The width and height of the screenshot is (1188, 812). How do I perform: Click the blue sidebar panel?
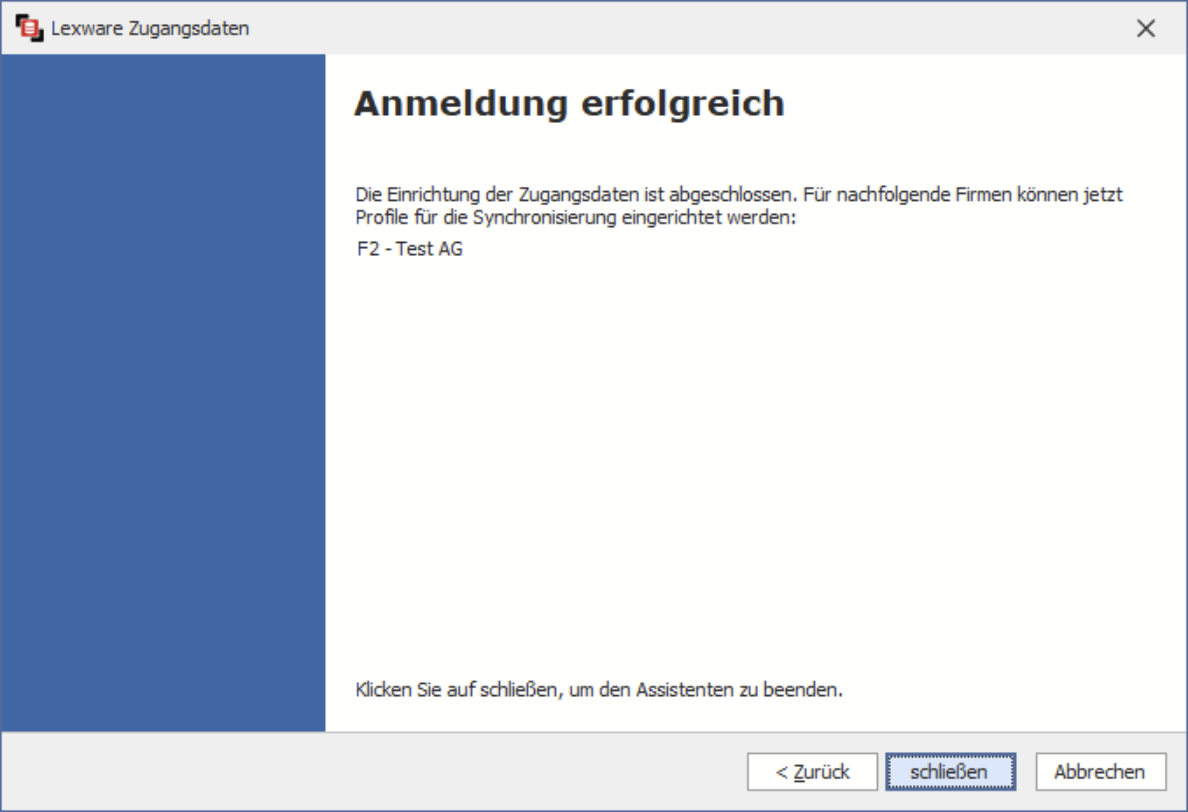[163, 392]
